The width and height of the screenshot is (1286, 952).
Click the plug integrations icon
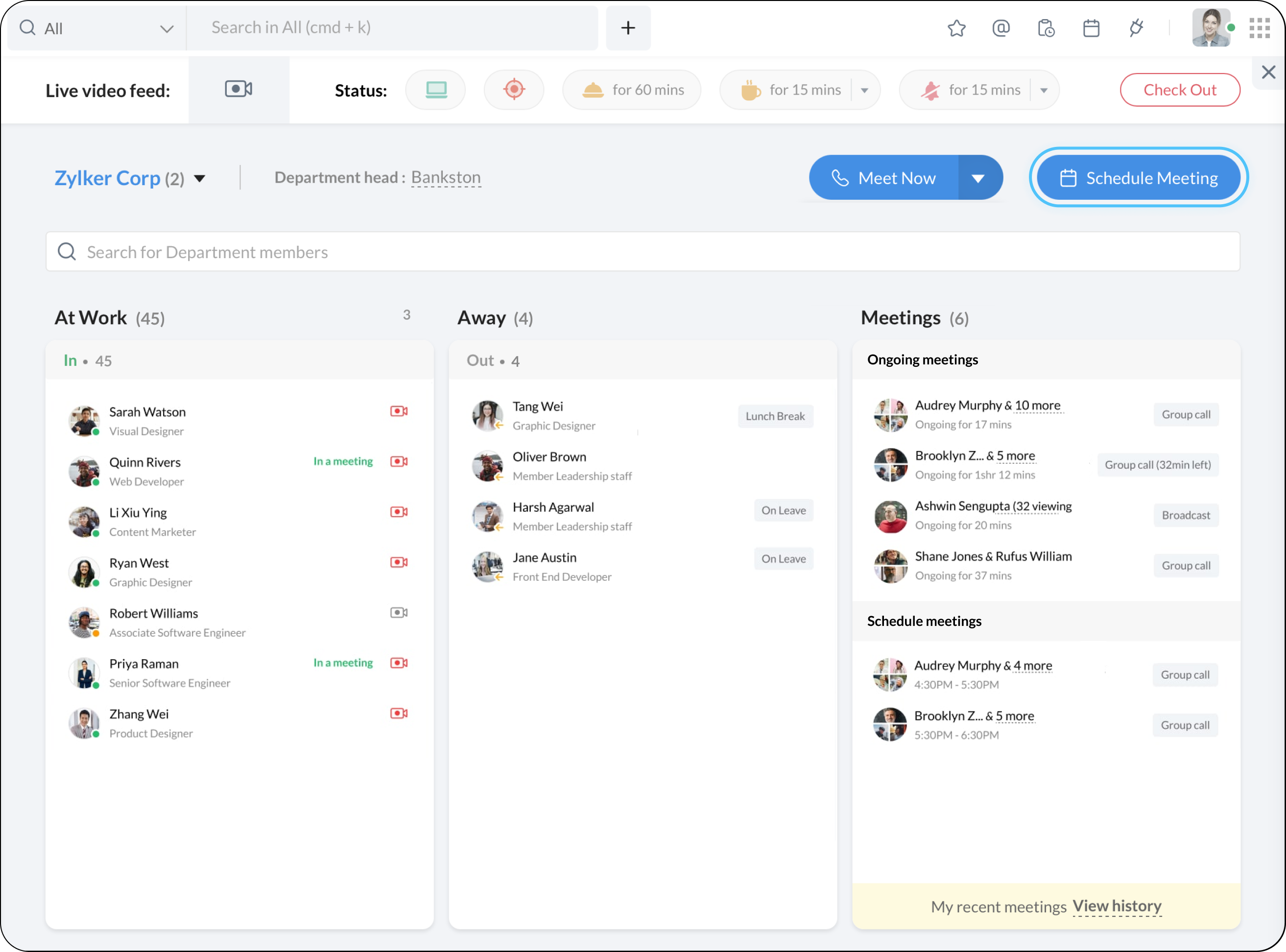(1136, 28)
